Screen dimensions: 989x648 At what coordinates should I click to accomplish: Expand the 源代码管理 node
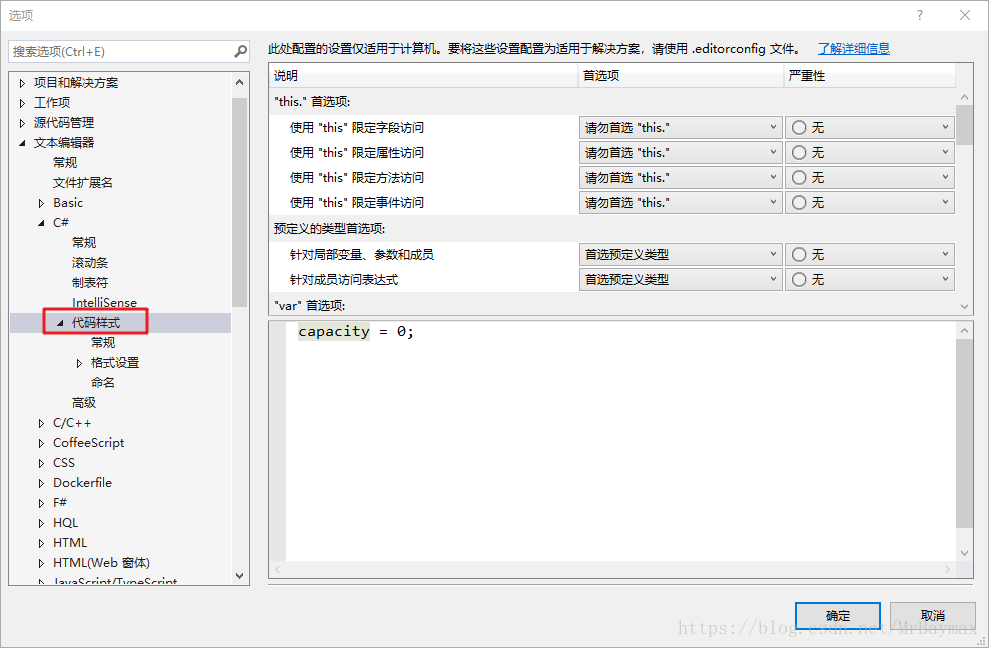tap(23, 123)
